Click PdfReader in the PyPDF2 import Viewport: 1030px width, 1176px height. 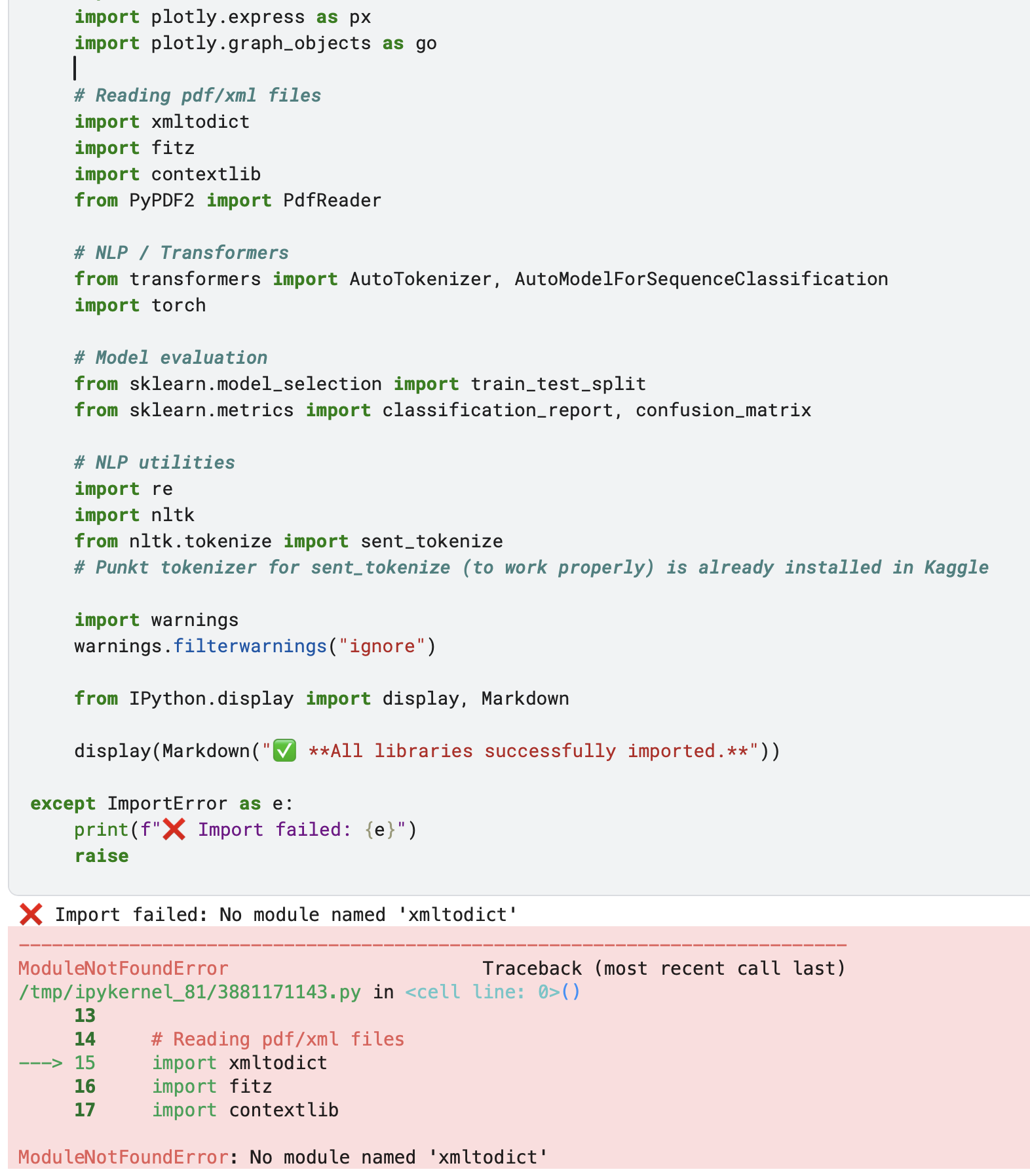coord(332,200)
